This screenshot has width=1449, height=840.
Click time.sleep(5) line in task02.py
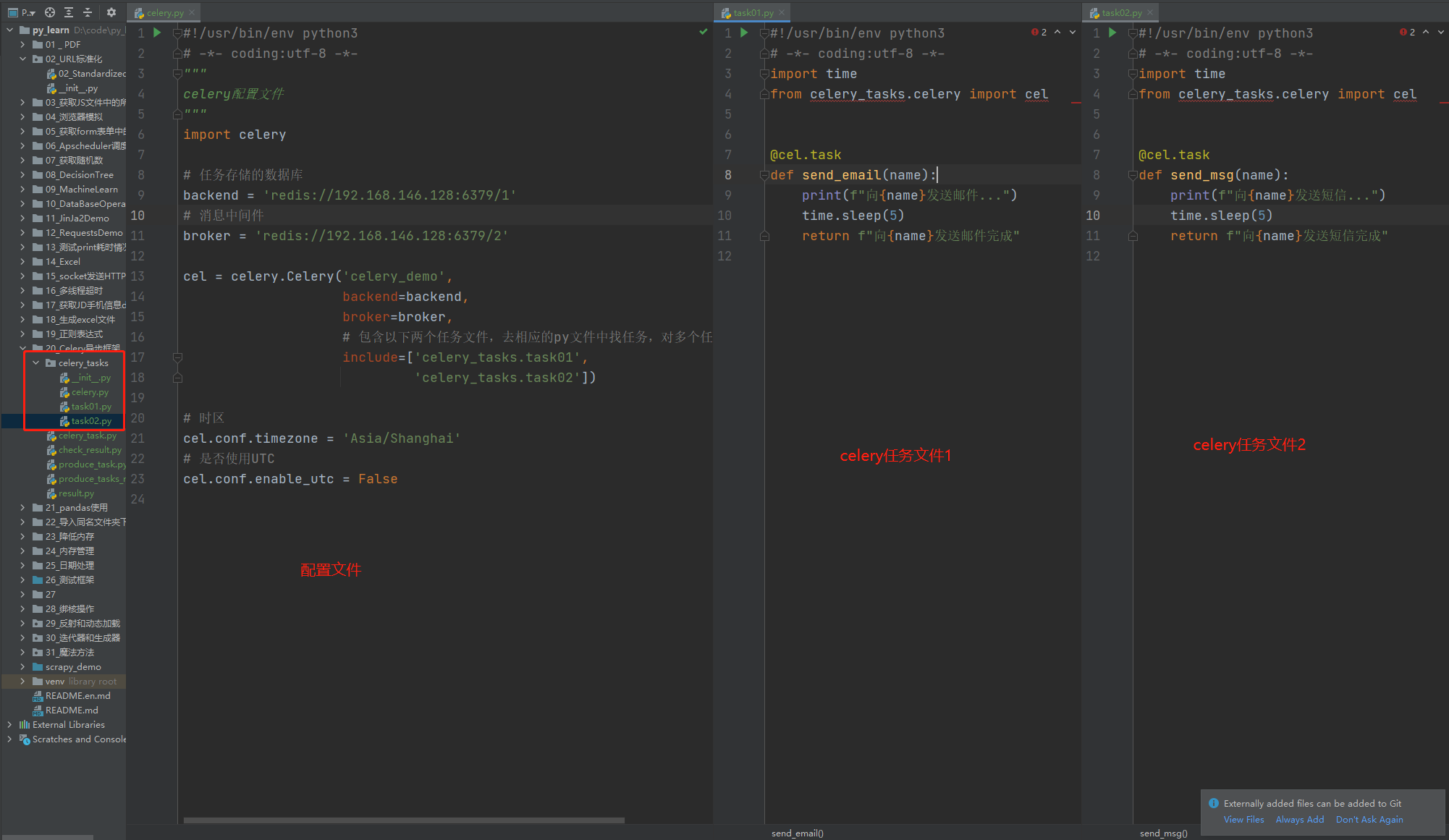(1221, 216)
